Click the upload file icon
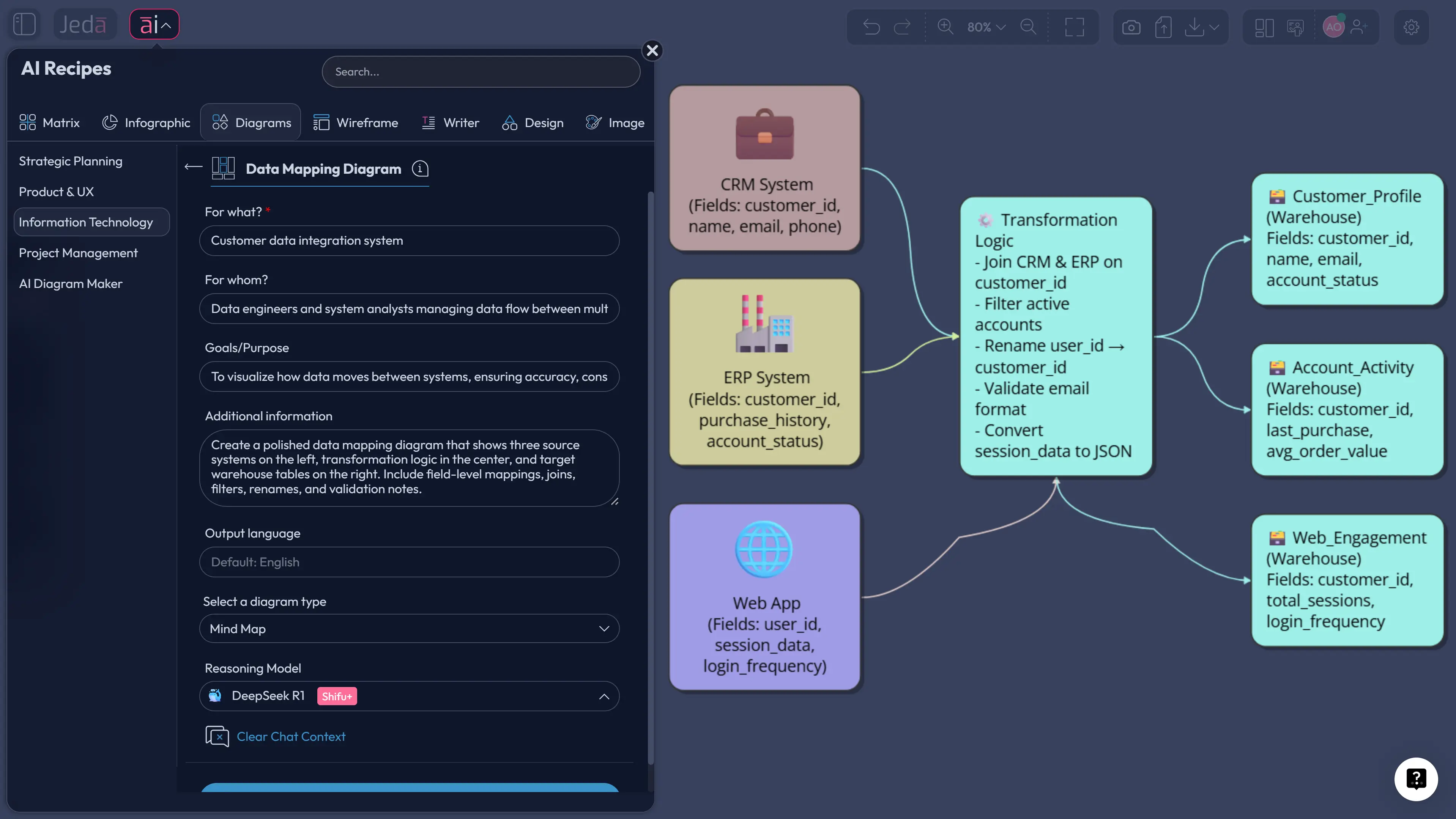This screenshot has width=1456, height=819. (x=1163, y=27)
